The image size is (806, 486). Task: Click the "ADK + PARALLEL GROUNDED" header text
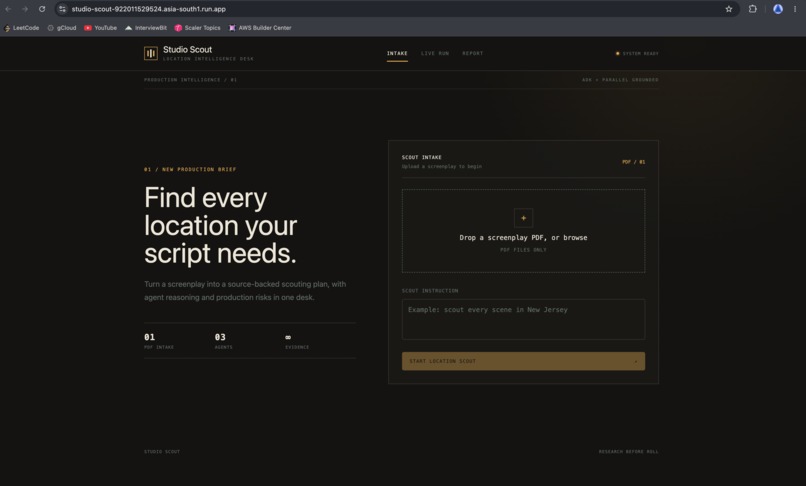pos(620,80)
